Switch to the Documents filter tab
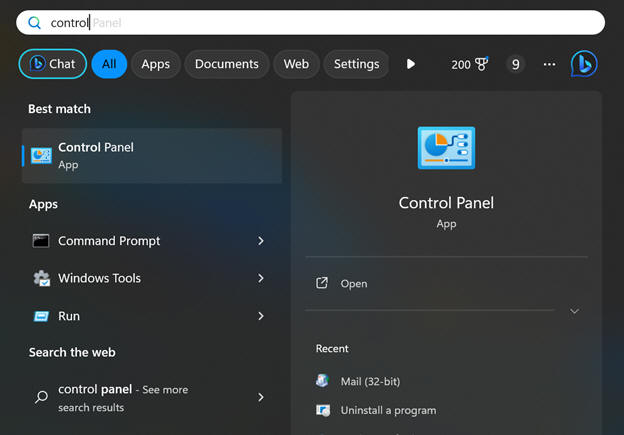This screenshot has height=435, width=624. pyautogui.click(x=227, y=64)
